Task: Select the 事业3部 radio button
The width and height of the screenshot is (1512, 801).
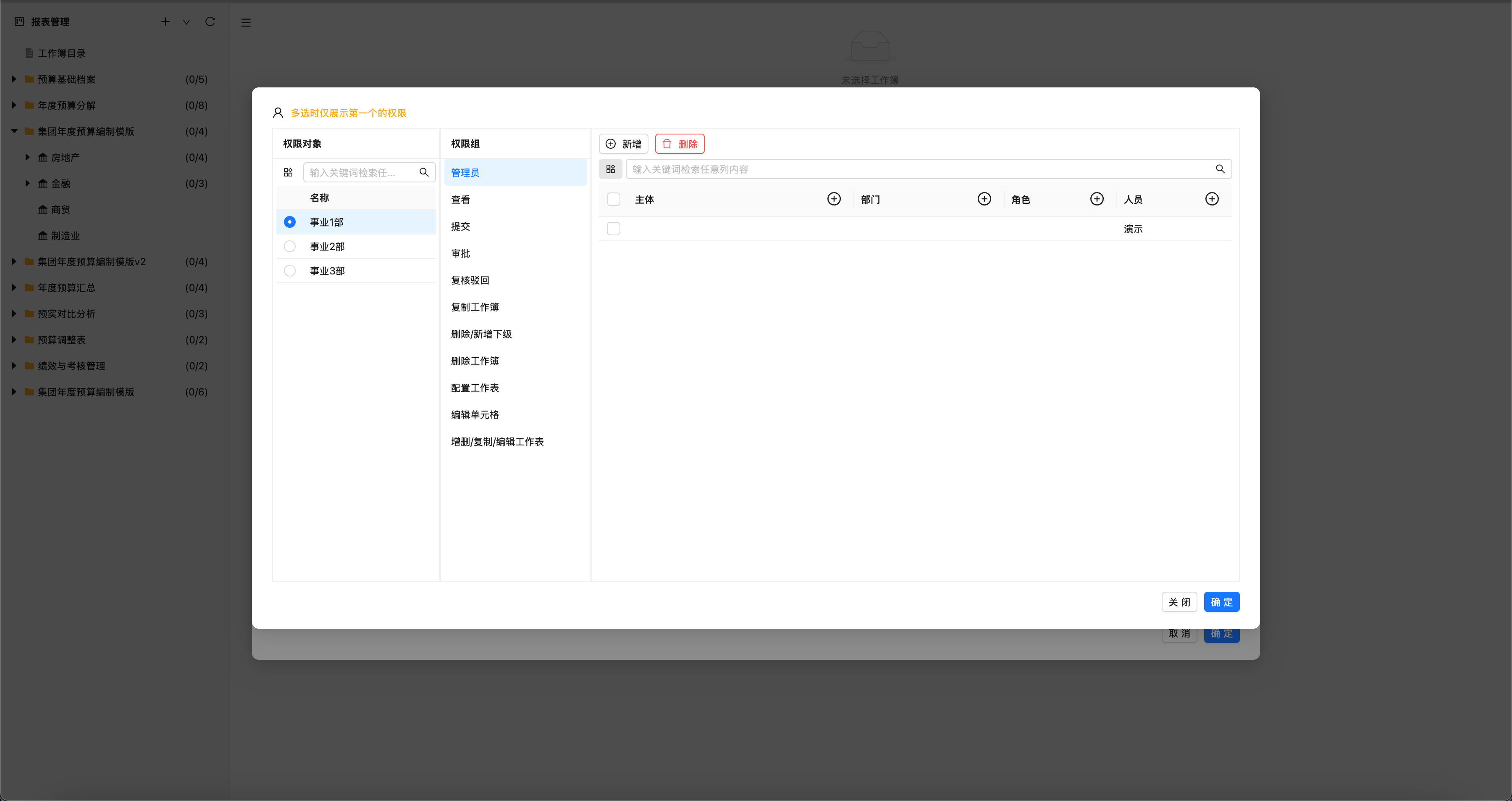Action: coord(289,271)
